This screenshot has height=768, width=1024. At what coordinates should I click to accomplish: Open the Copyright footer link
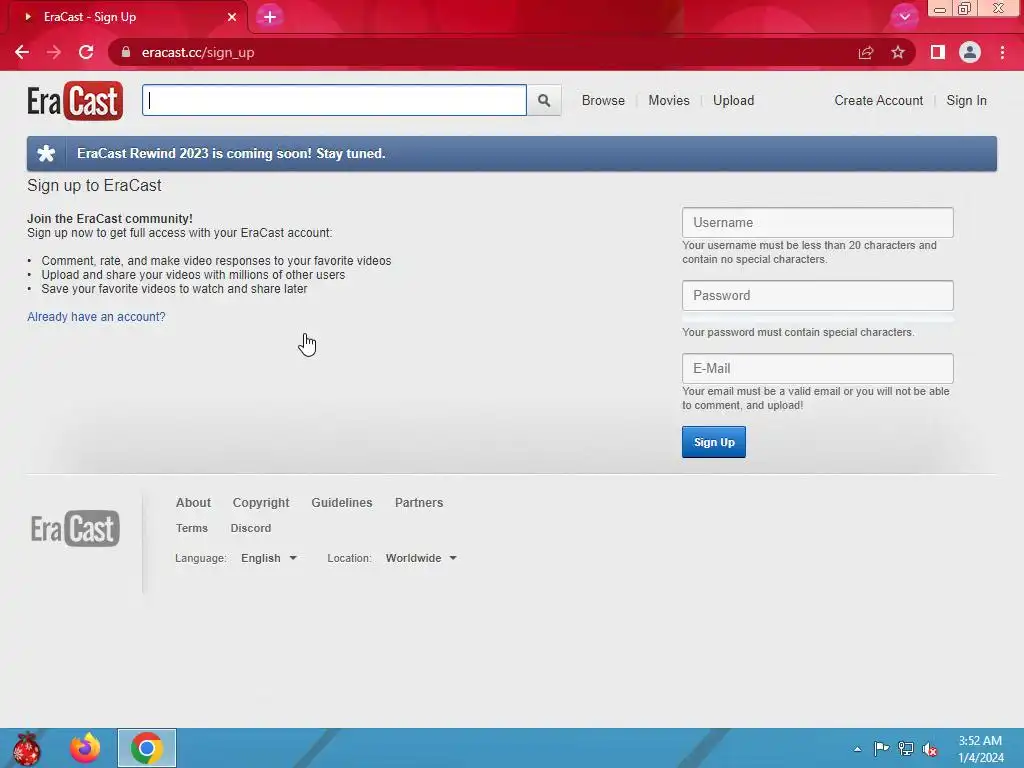pyautogui.click(x=261, y=503)
